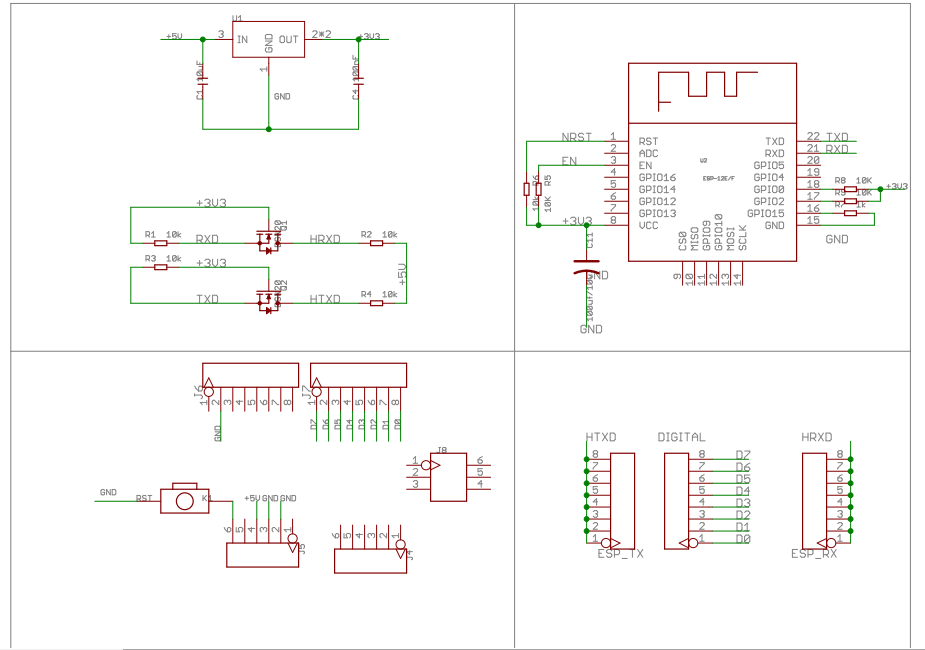Screen dimensions: 925x650
Task: Click resistor R8 10K on the GPIO0 line
Action: tap(850, 188)
